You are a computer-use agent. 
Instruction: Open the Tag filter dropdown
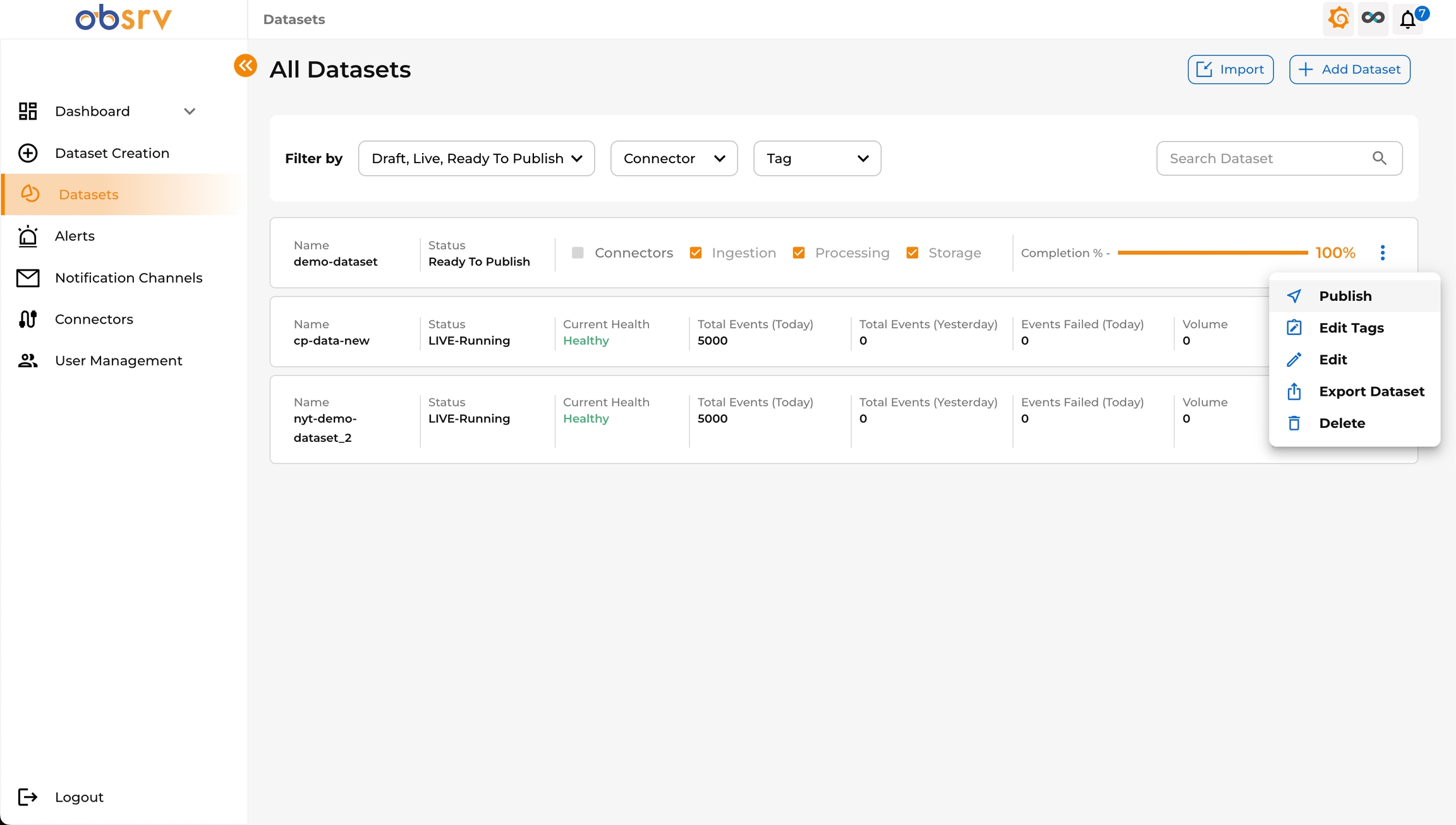click(x=817, y=158)
